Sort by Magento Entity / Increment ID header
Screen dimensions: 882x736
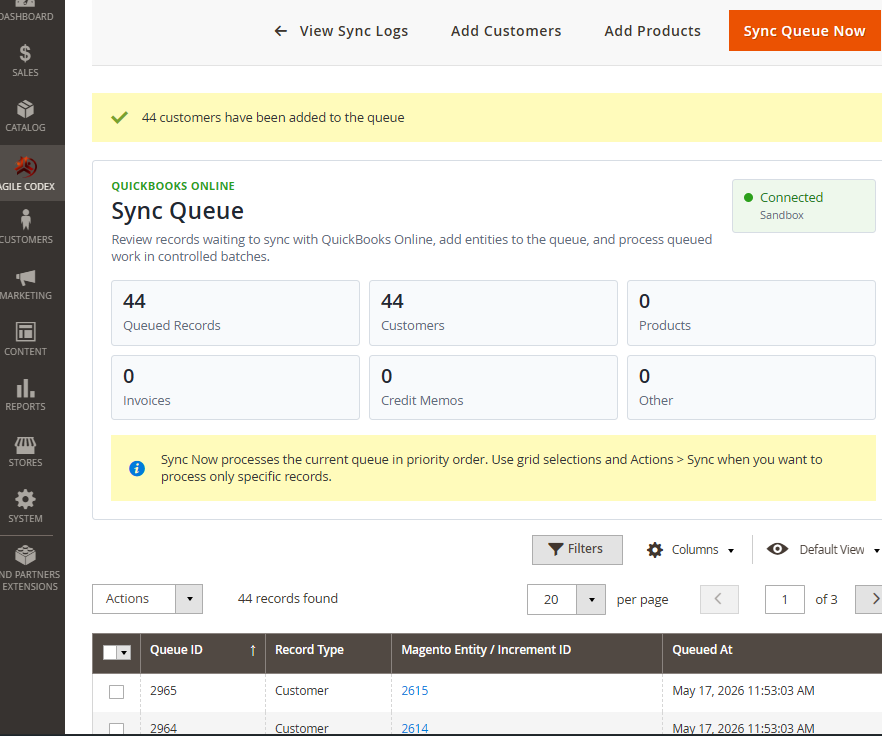click(x=526, y=653)
